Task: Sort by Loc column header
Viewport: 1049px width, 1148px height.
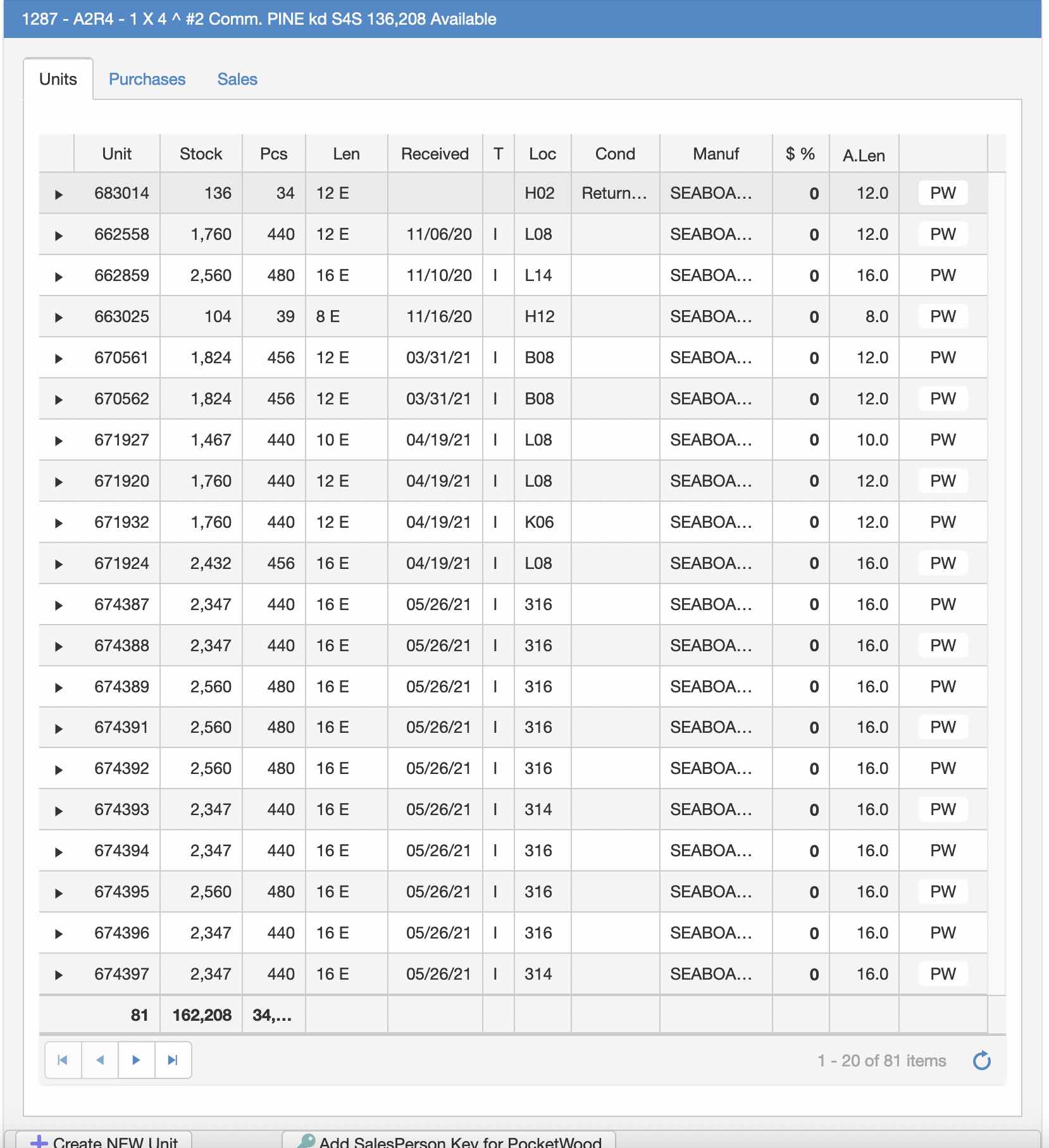Action: 543,154
